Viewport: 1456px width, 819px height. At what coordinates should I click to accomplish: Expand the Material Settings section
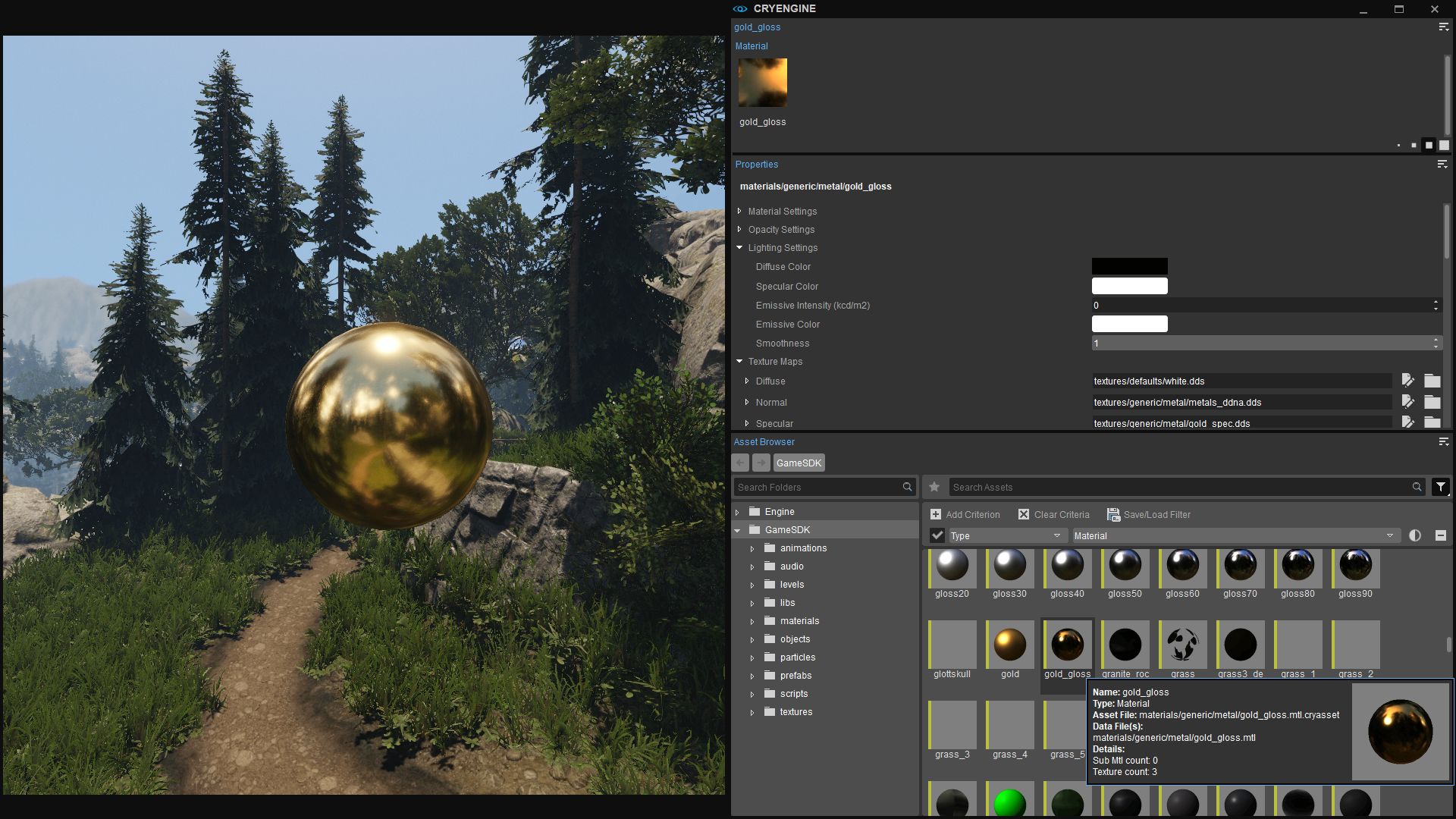pyautogui.click(x=739, y=212)
